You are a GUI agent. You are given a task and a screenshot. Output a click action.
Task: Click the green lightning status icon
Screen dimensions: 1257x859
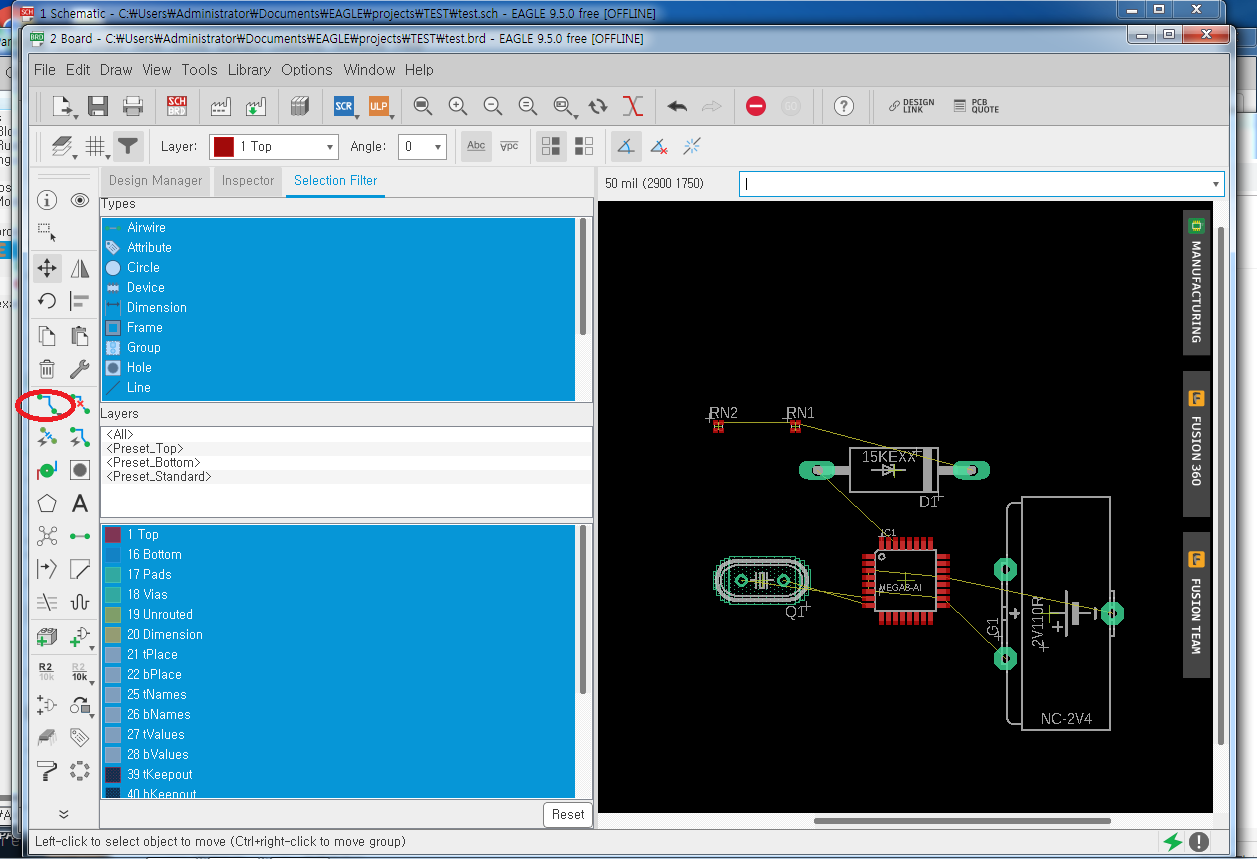click(x=1171, y=842)
